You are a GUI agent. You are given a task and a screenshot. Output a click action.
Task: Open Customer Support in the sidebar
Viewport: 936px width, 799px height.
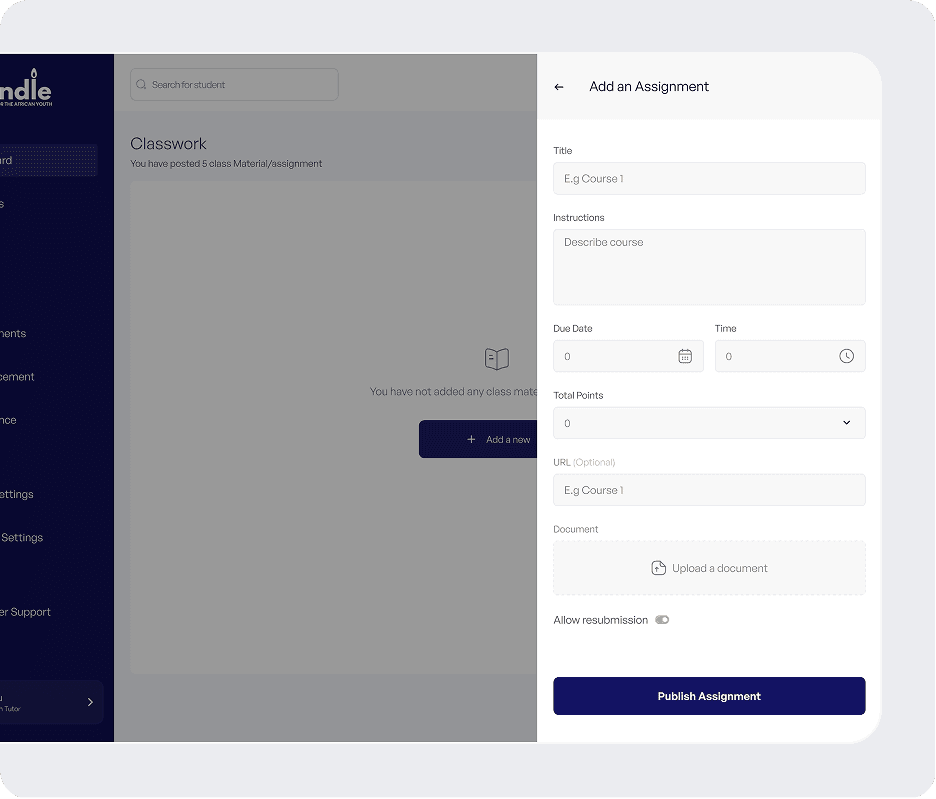25,612
